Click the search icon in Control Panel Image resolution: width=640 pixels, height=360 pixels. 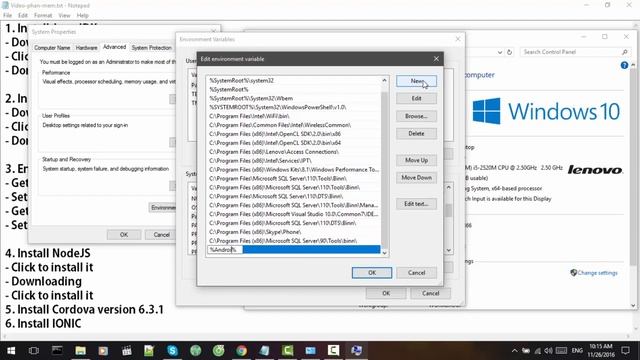point(624,52)
